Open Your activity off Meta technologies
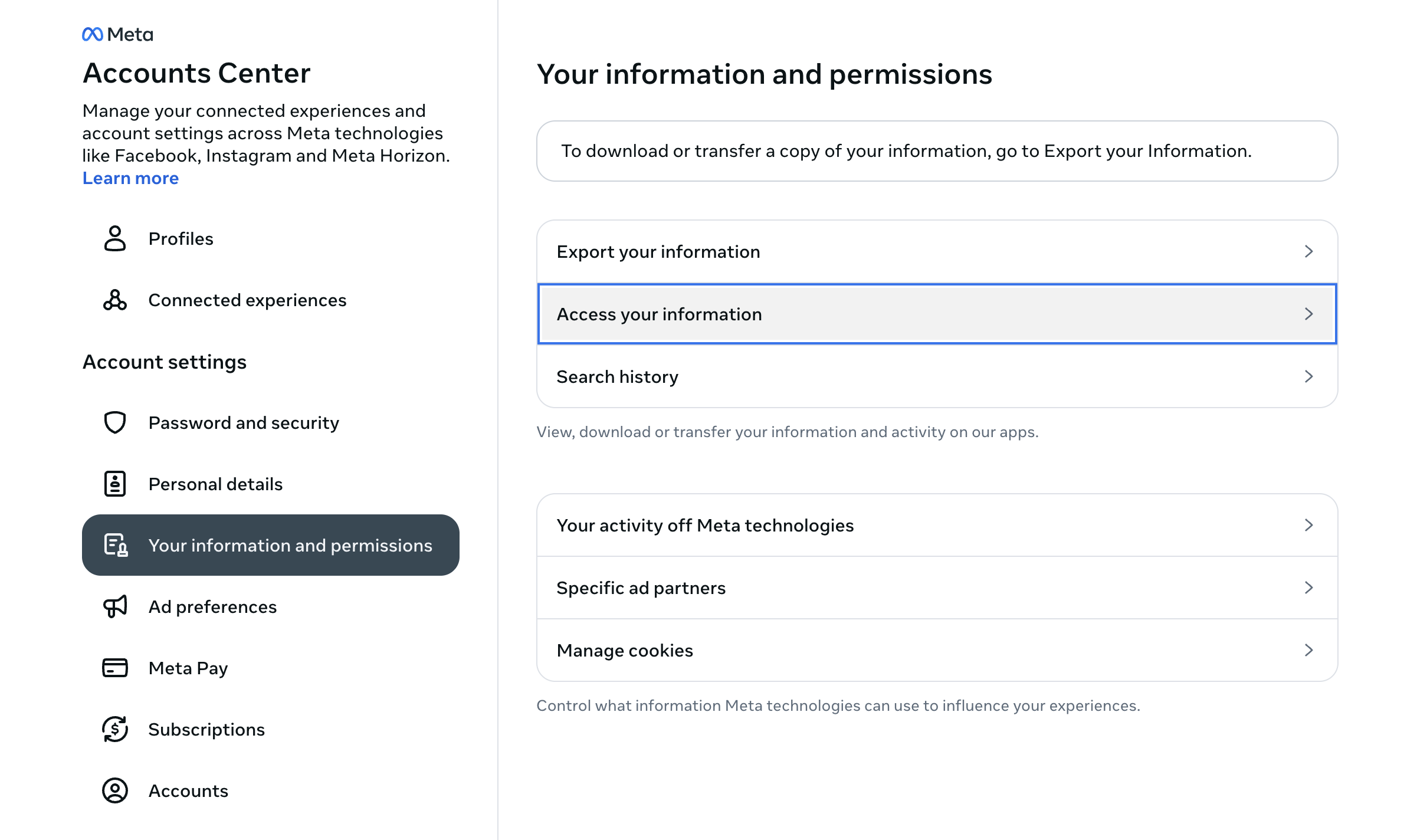Viewport: 1417px width, 840px height. point(705,525)
